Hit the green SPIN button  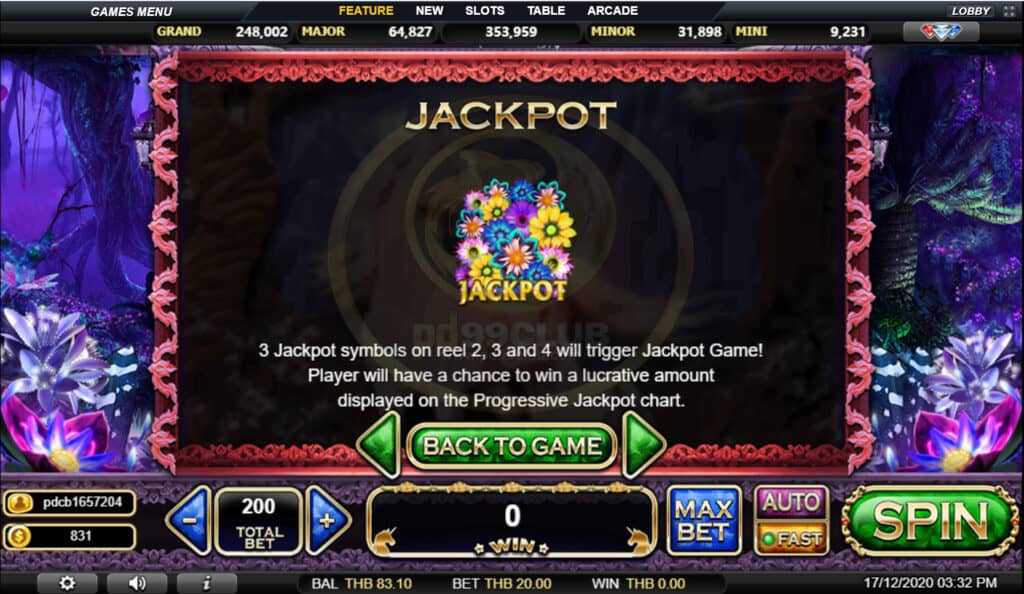930,521
